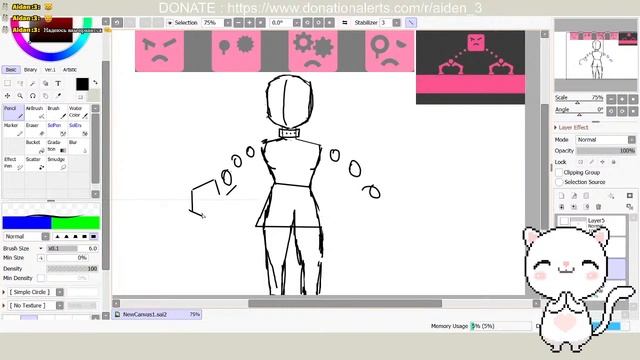Select the Smudge tool
Viewport: 640px width, 360px height.
(x=56, y=163)
